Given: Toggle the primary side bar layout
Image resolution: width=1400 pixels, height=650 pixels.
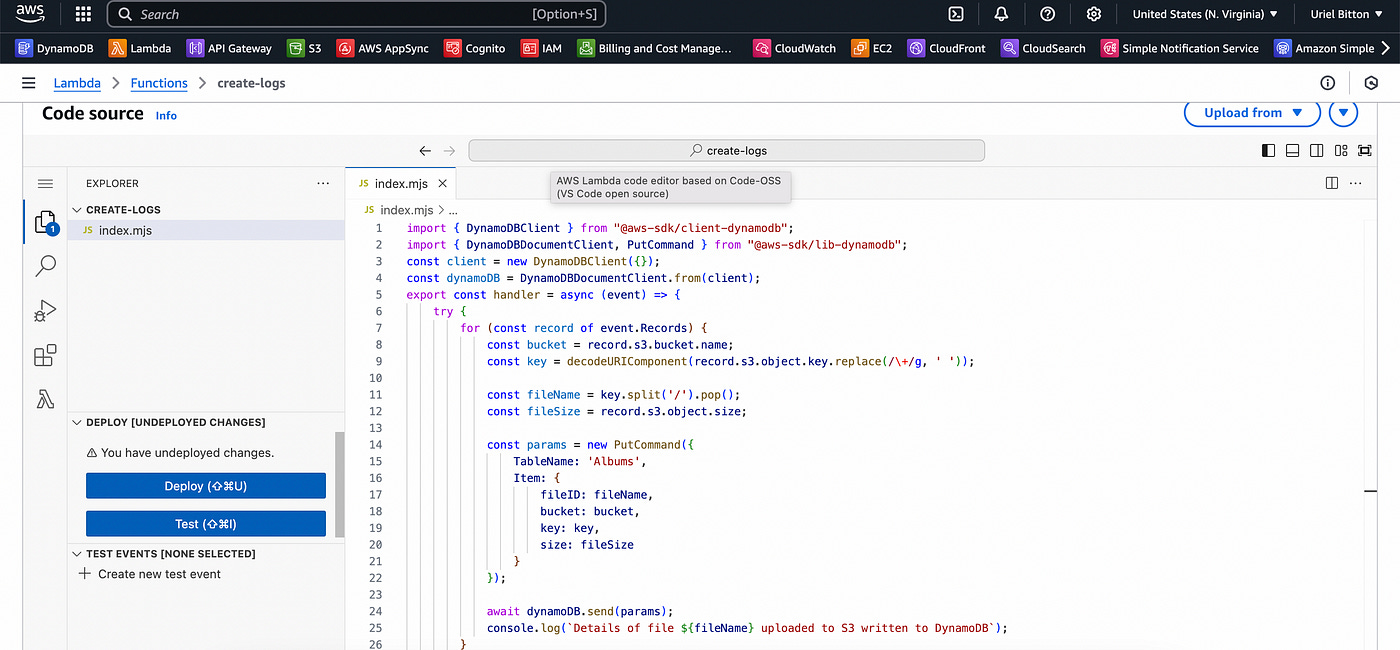Looking at the screenshot, I should pyautogui.click(x=1269, y=150).
